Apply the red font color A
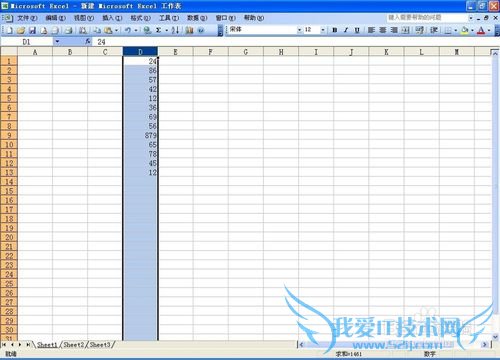500x360 pixels. (481, 30)
